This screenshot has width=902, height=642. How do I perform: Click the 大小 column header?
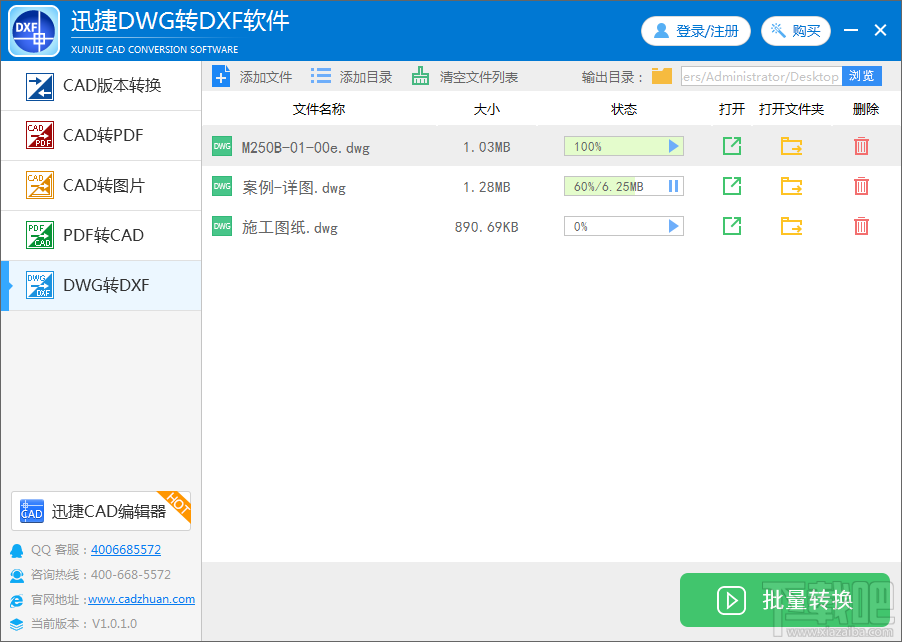tap(487, 109)
